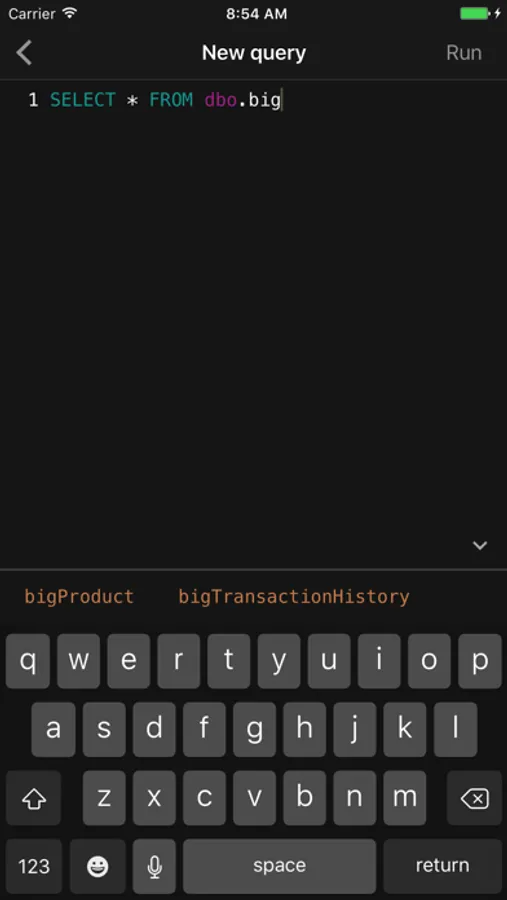This screenshot has height=900, width=507.
Task: Tap the letter g key
Action: tap(254, 730)
